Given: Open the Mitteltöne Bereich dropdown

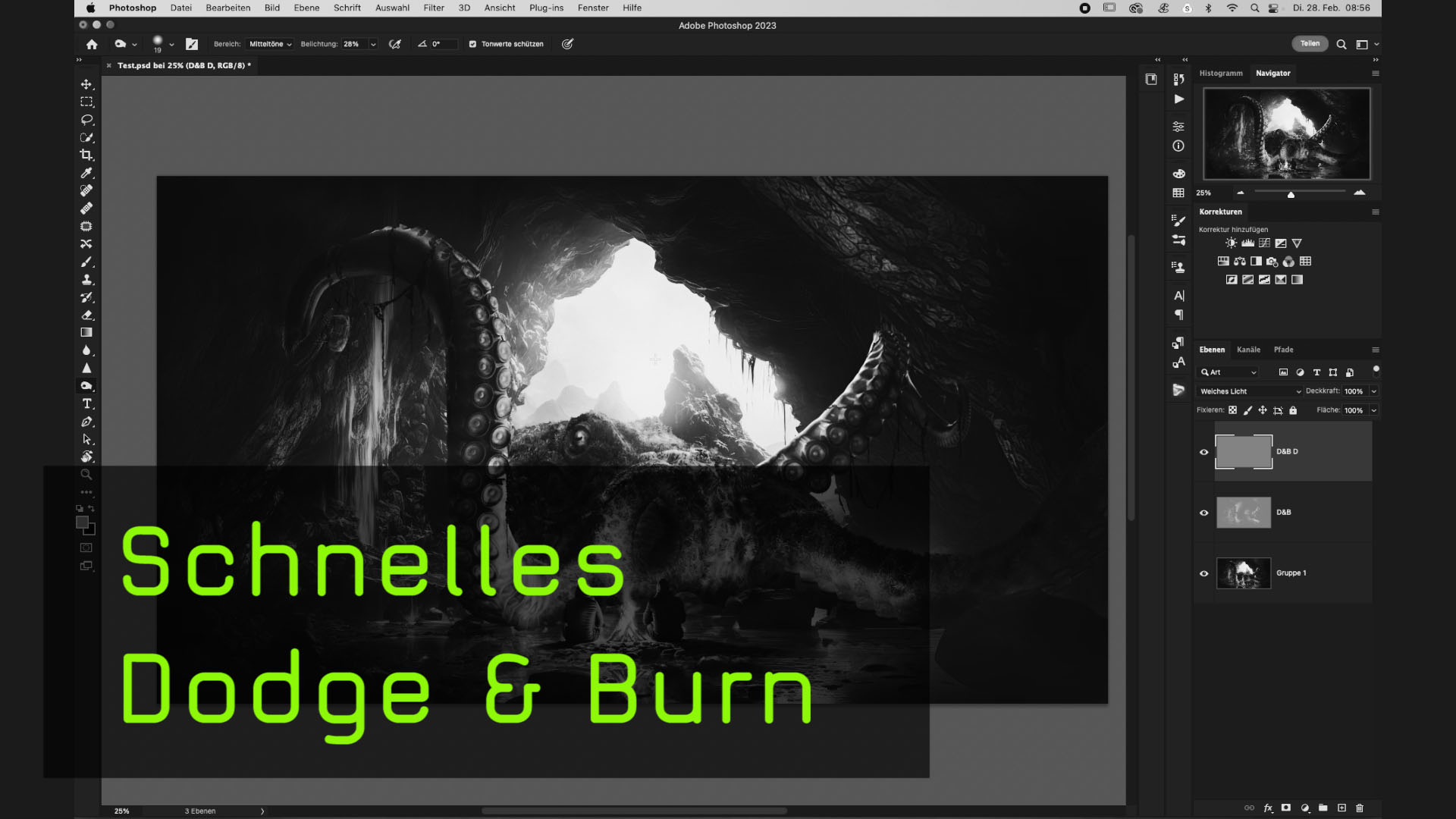Looking at the screenshot, I should (269, 44).
